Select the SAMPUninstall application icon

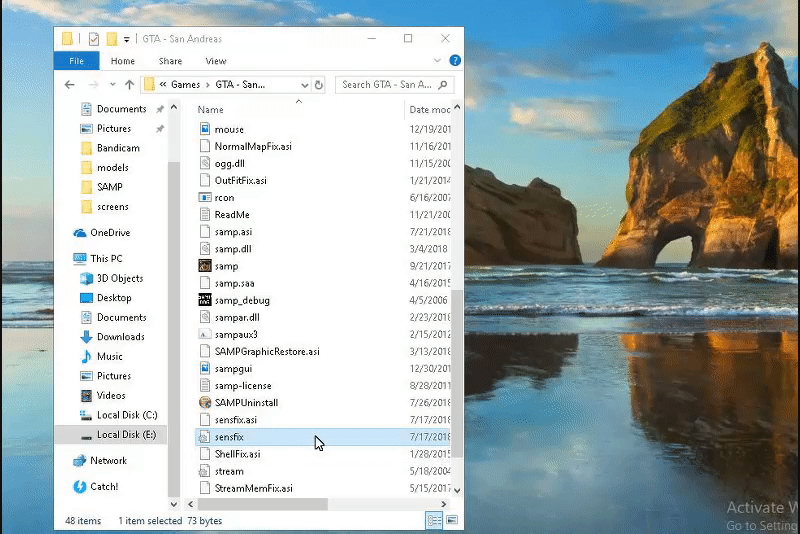(x=205, y=402)
